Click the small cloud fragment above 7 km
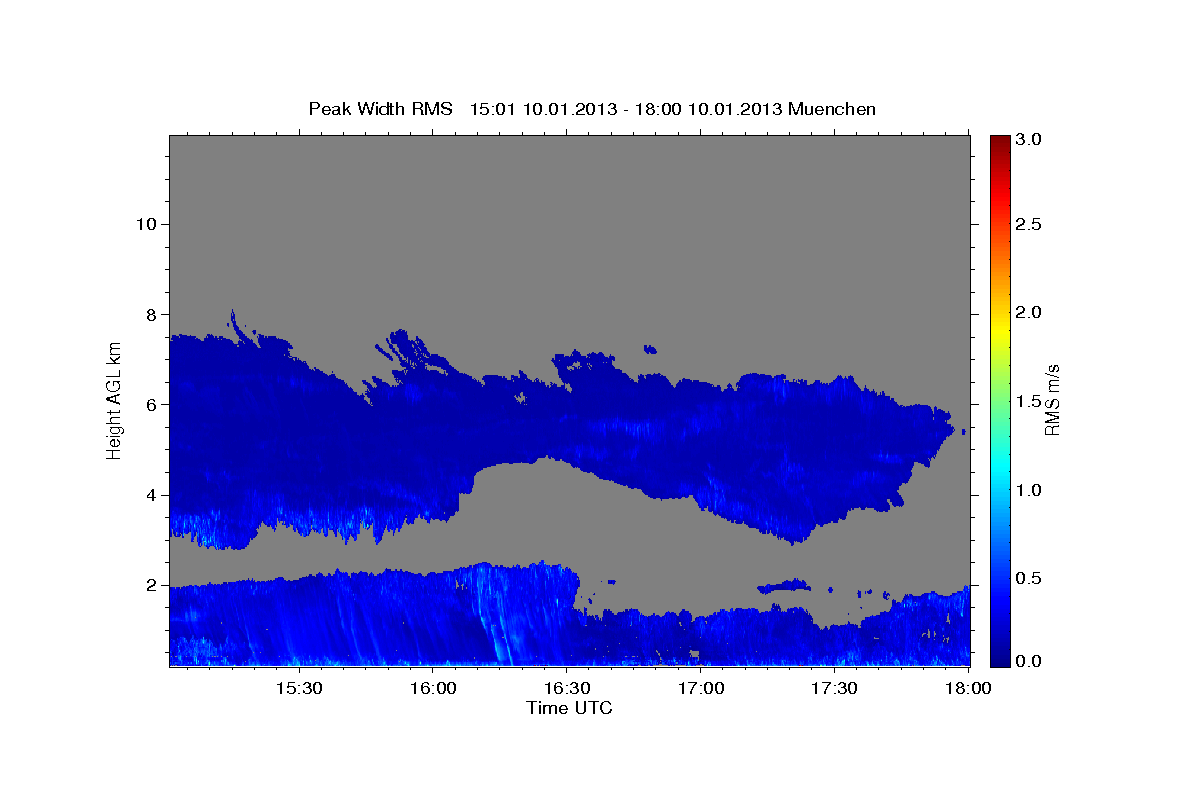The height and width of the screenshot is (800, 1200). [x=651, y=349]
